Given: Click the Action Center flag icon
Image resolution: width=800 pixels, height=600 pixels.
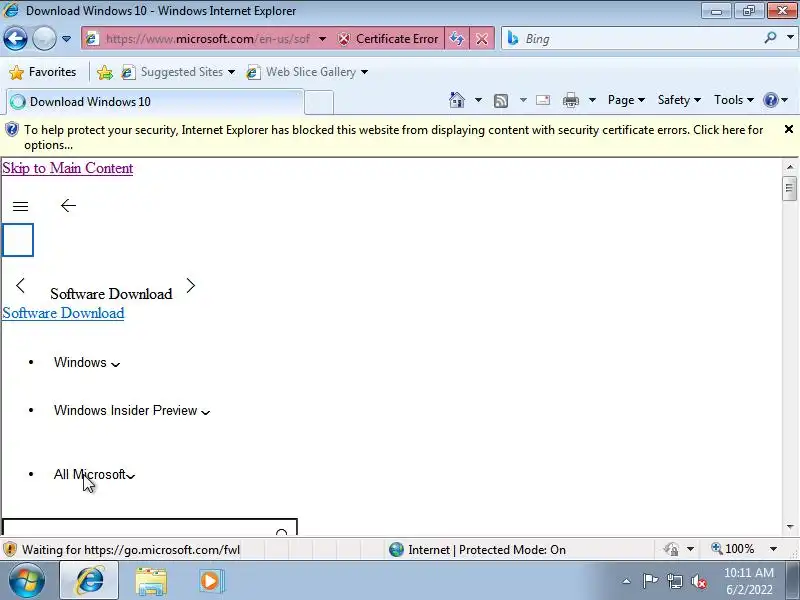Looking at the screenshot, I should [649, 581].
